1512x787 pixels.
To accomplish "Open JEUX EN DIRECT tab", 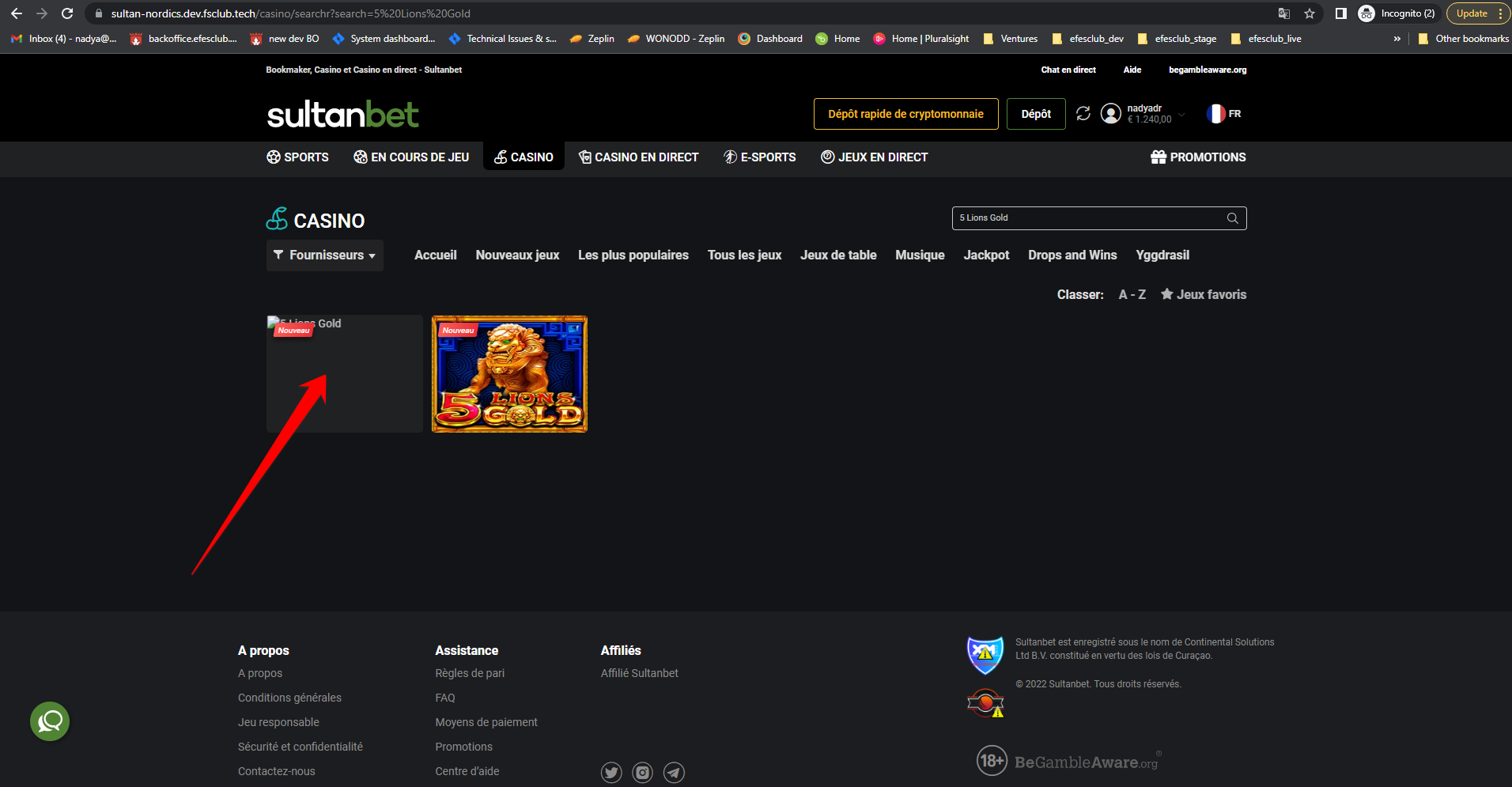I will [x=875, y=157].
